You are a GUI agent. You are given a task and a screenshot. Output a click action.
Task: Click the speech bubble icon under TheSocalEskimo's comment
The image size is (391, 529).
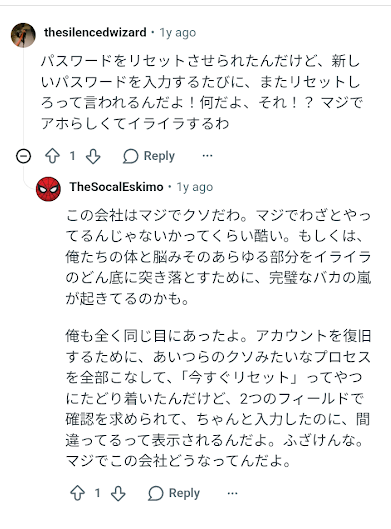point(156,493)
